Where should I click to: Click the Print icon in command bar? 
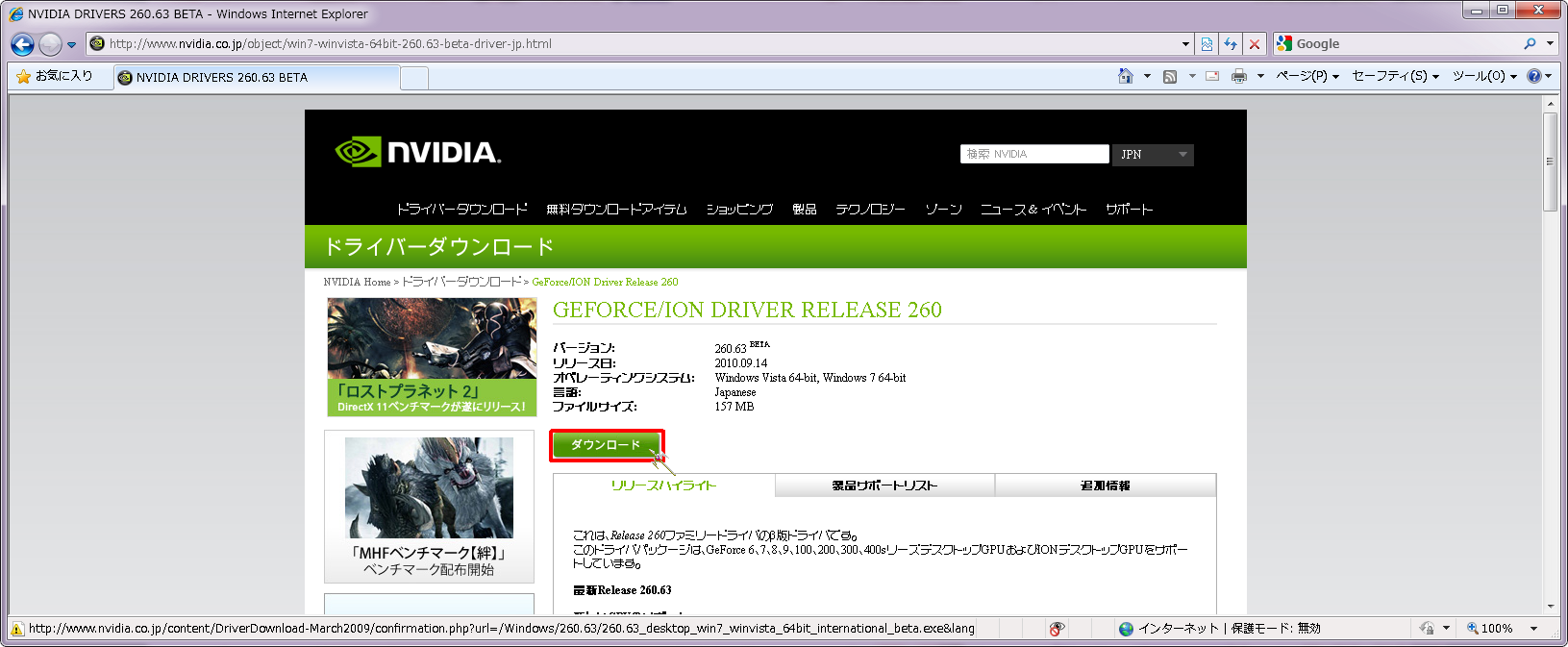coord(1239,76)
